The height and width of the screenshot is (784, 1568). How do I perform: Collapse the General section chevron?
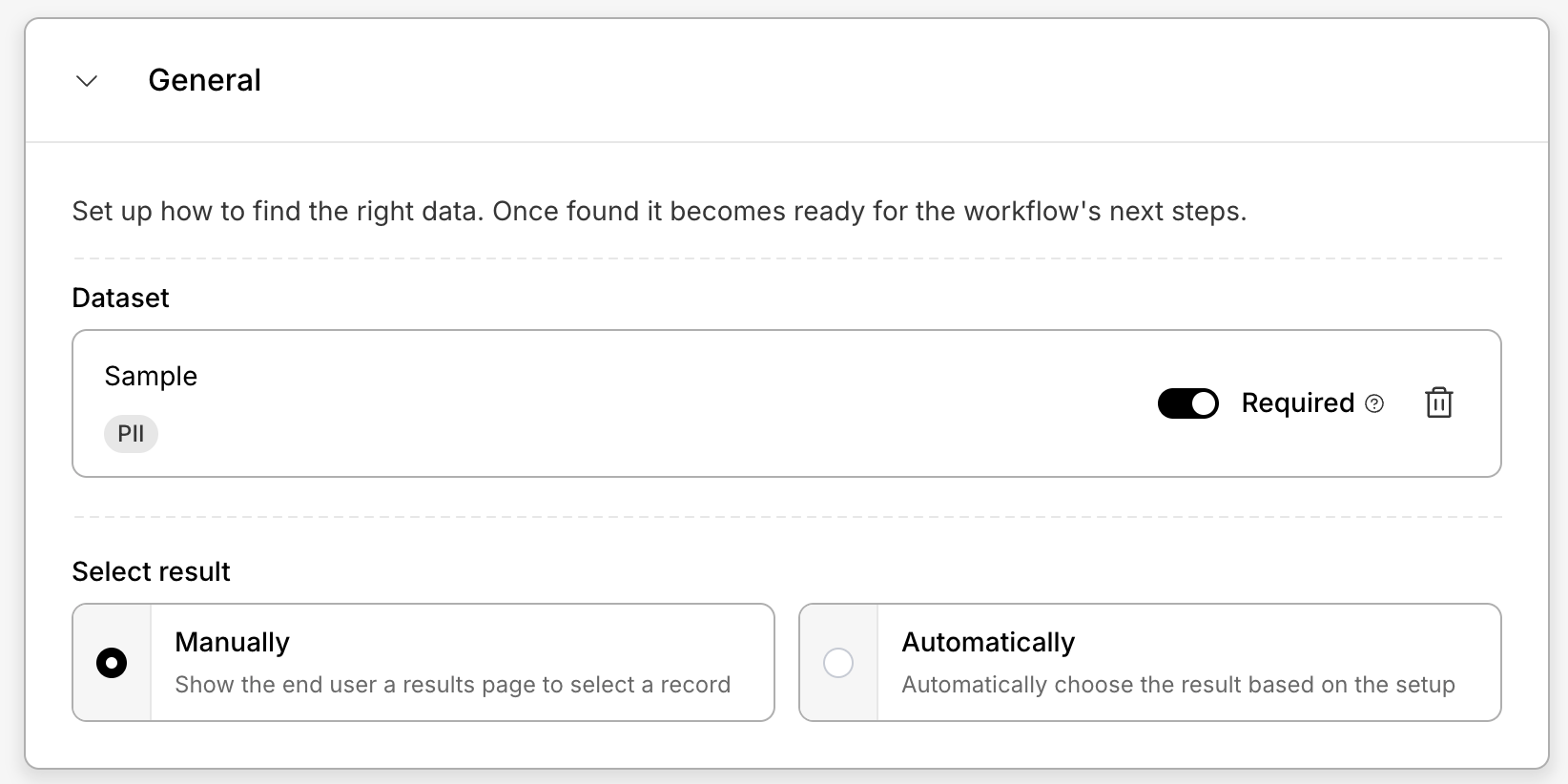tap(87, 81)
